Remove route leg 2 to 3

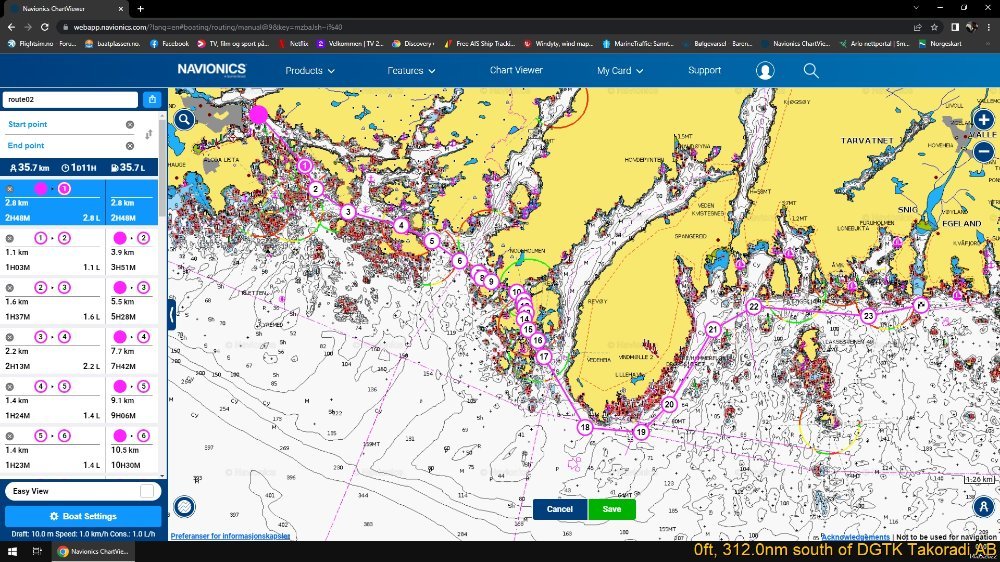10,288
